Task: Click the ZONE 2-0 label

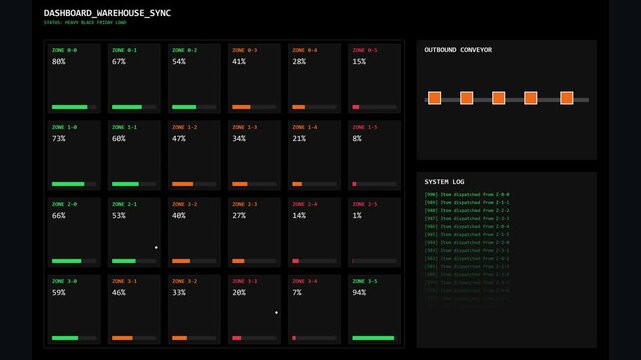Action: pos(64,204)
